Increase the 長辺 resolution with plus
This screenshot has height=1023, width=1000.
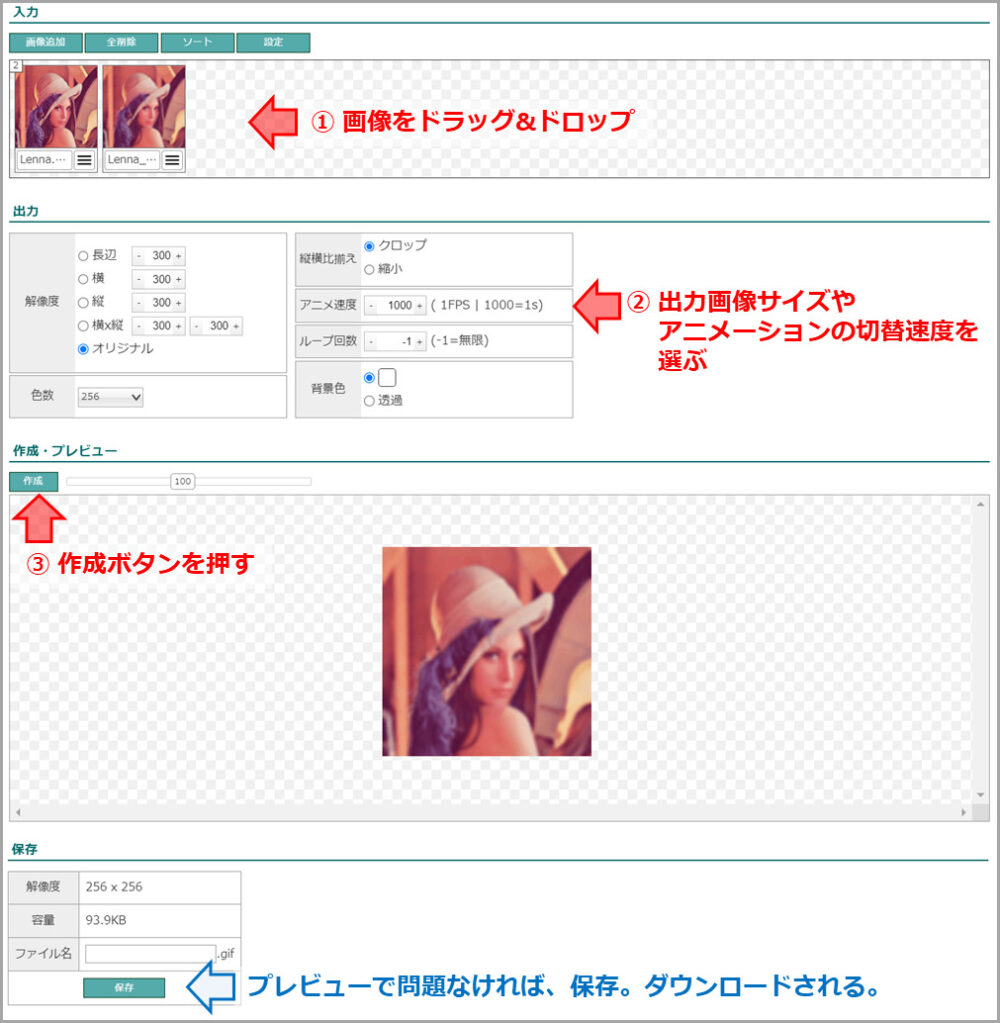178,256
